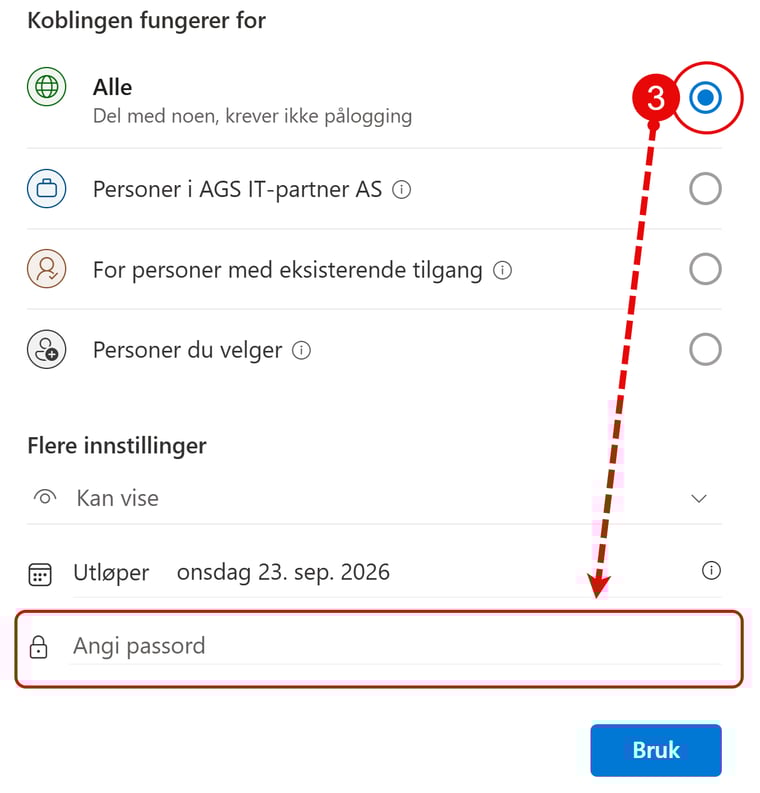Viewport: 760px width, 793px height.
Task: Click the globe icon beside Alle
Action: pos(46,87)
